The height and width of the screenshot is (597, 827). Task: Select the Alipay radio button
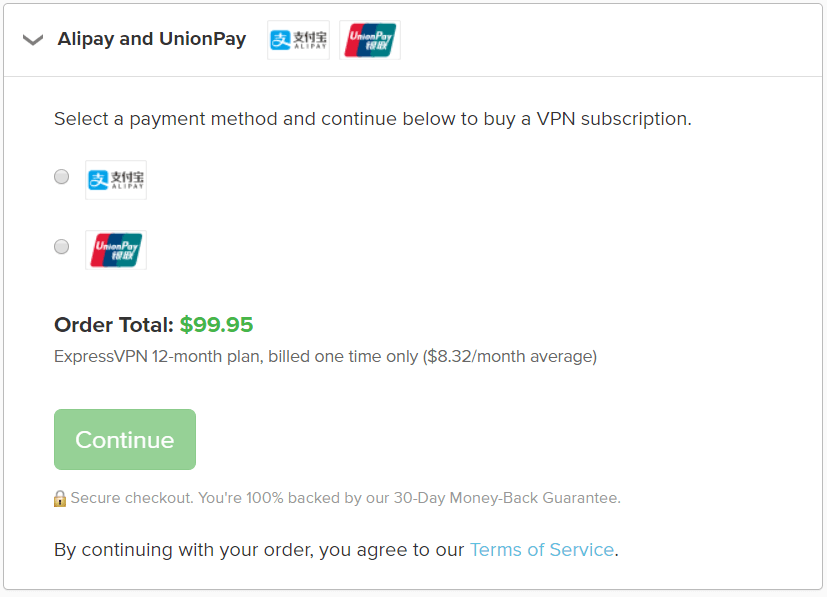[62, 177]
